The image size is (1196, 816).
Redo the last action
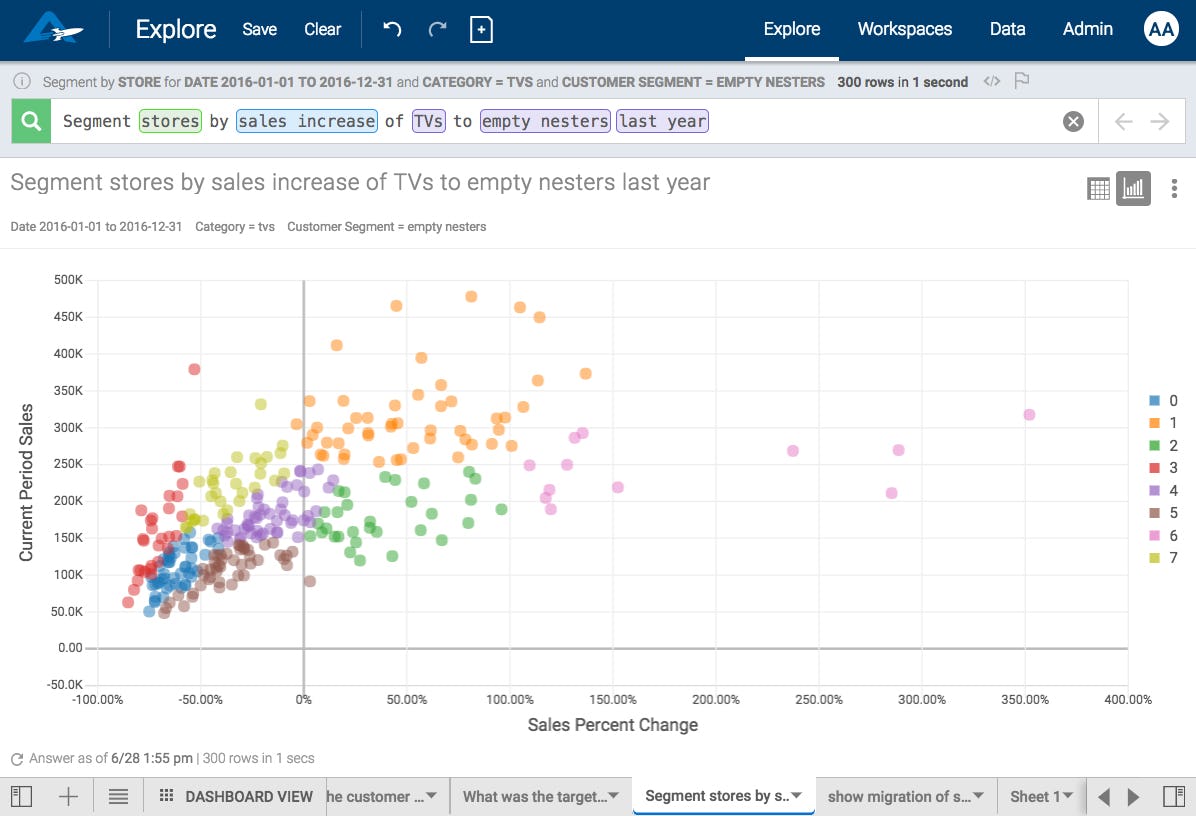437,29
